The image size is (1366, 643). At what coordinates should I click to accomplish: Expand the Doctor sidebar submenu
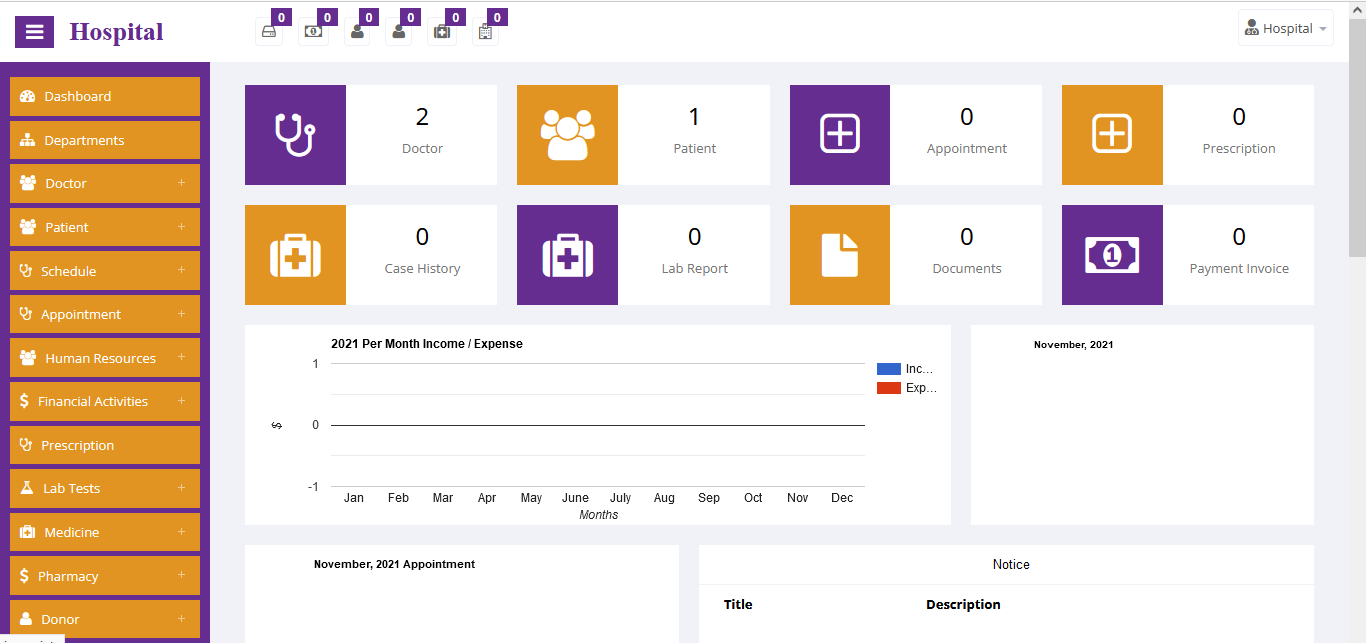[x=181, y=183]
